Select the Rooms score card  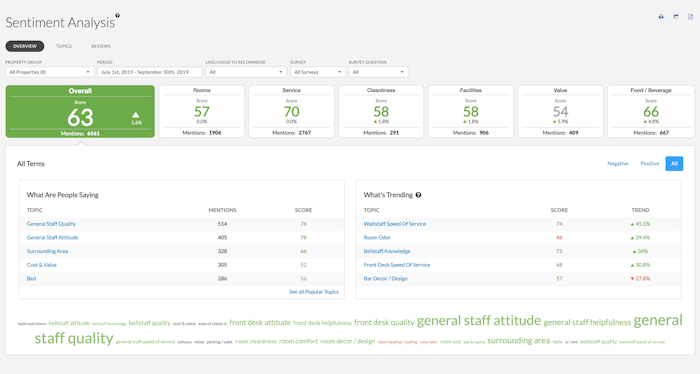(202, 112)
